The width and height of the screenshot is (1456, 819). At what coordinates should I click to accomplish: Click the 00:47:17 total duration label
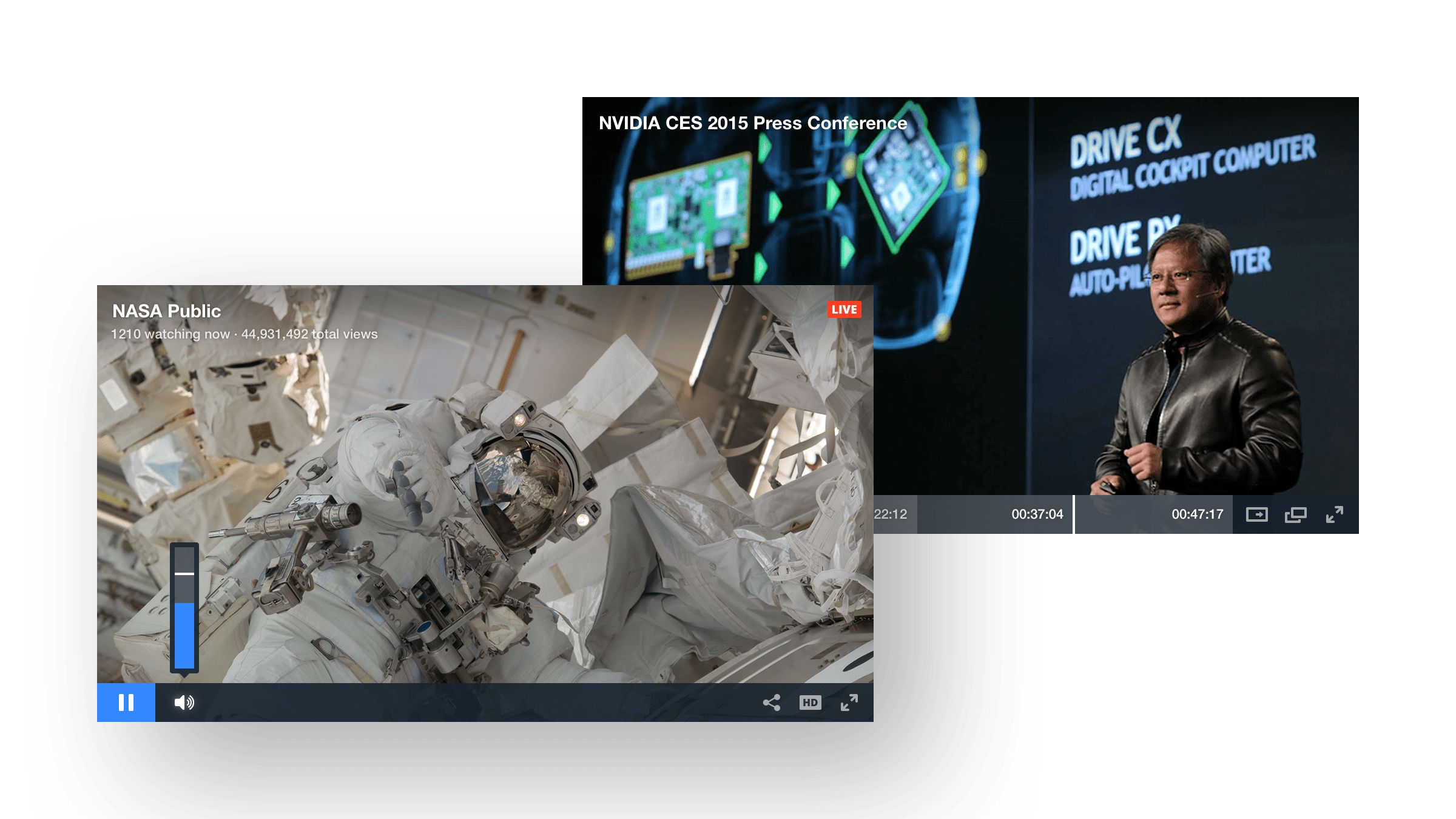tap(1197, 514)
